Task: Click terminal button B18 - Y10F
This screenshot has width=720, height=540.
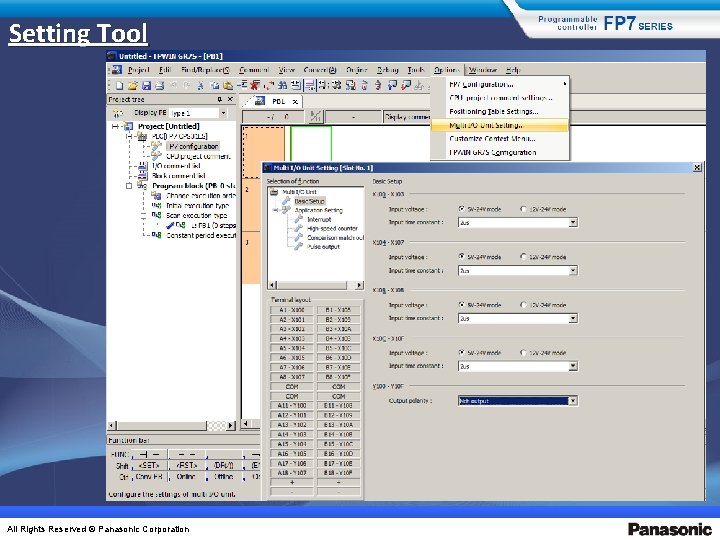Action: tap(338, 473)
